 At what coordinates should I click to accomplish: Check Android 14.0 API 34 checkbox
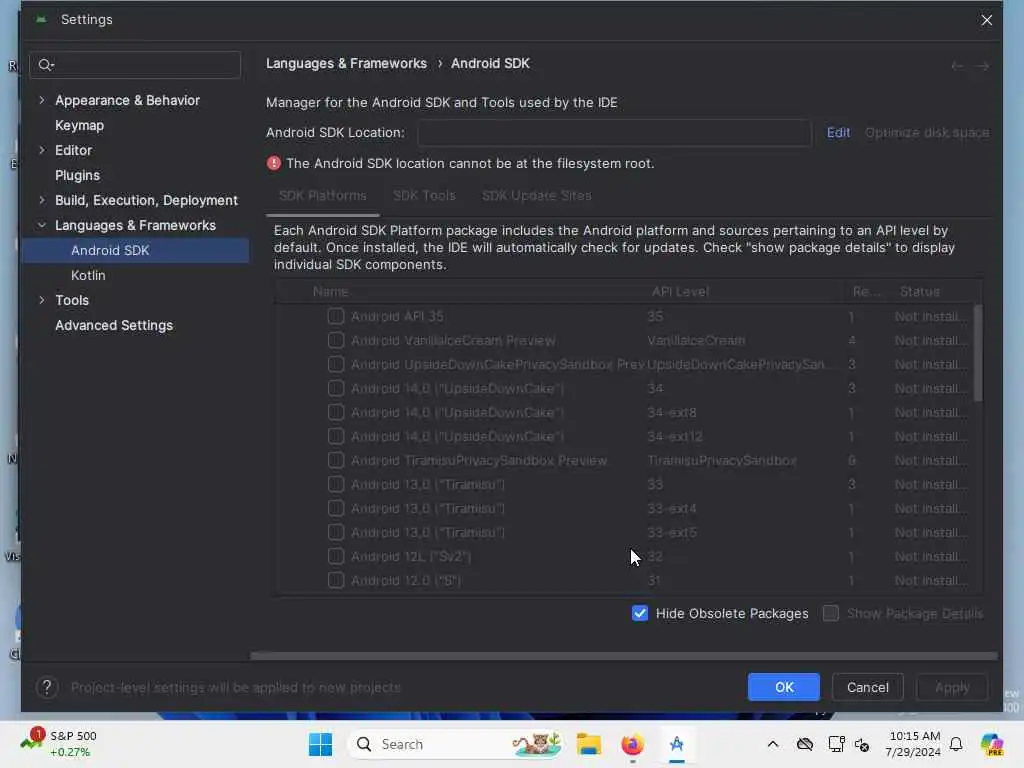click(336, 389)
